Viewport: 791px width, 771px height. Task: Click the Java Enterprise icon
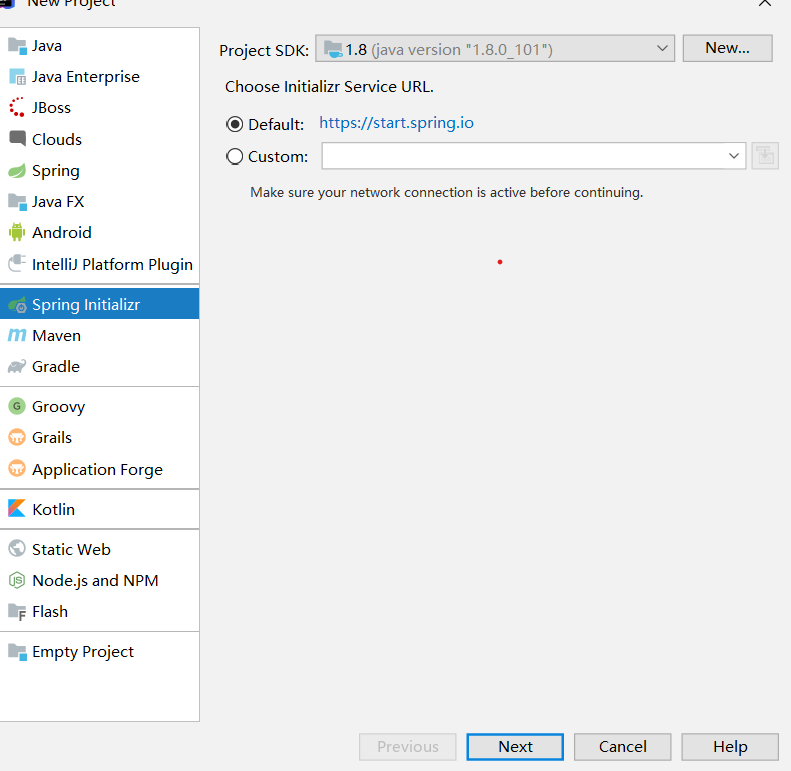point(17,77)
